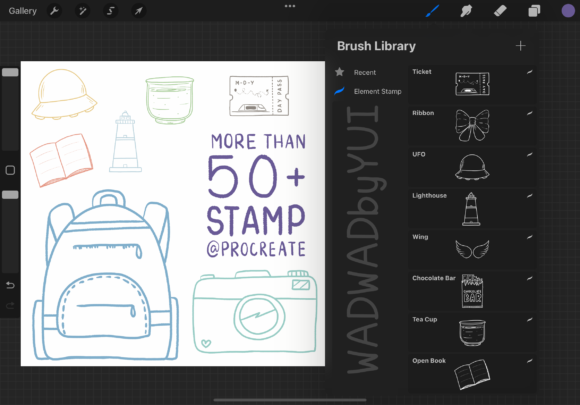The image size is (580, 405).
Task: Click the stroke icon on the Ribbon row
Action: pos(529,113)
